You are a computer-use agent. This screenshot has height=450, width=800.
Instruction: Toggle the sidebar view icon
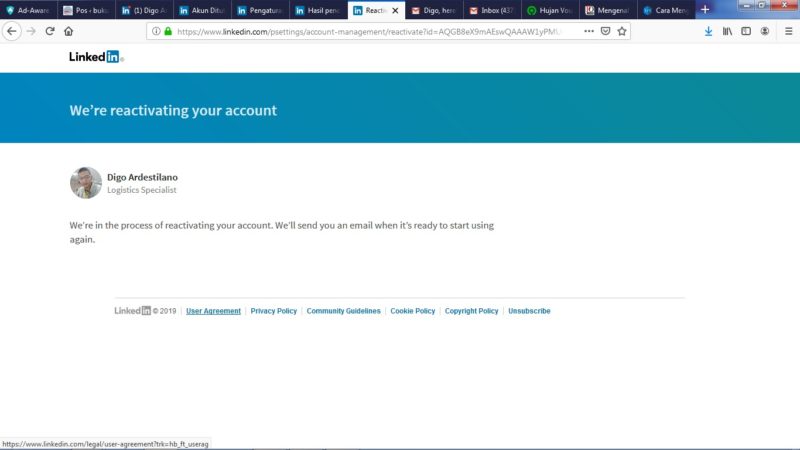point(746,31)
